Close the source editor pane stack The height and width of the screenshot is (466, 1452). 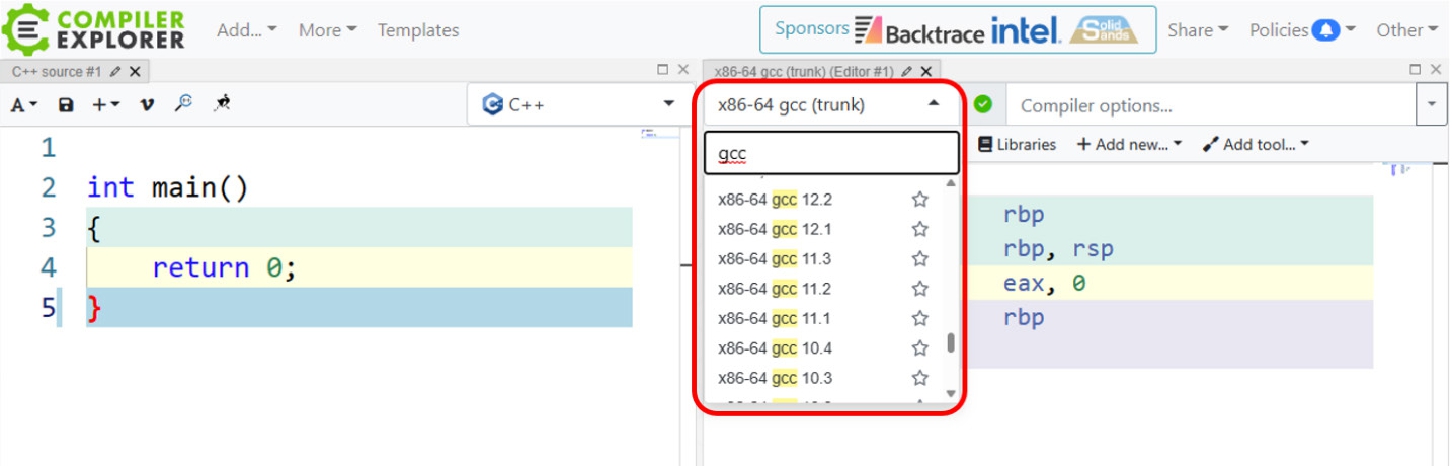pos(683,70)
